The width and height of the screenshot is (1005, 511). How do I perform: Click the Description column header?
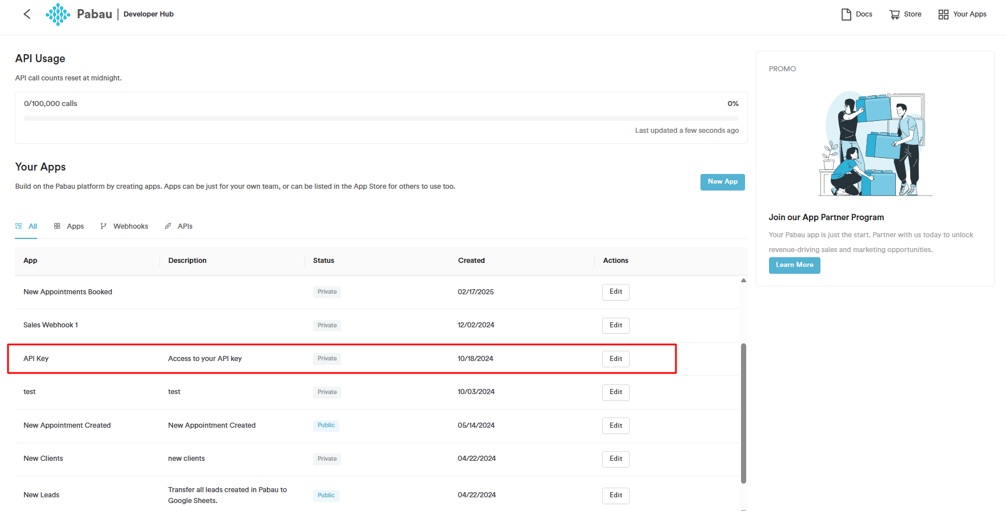point(187,260)
